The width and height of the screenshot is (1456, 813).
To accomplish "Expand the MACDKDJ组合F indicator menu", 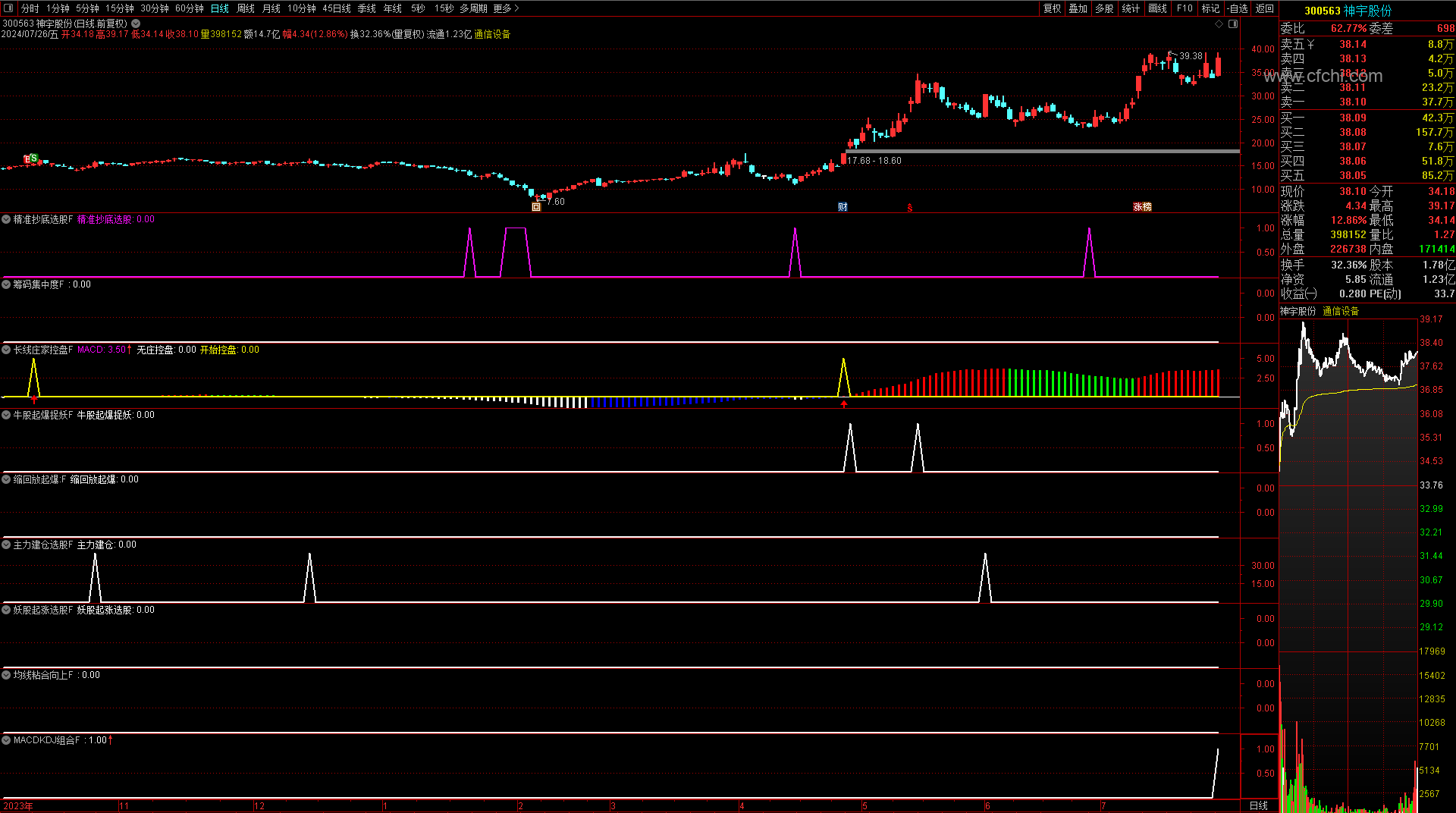I will point(7,740).
